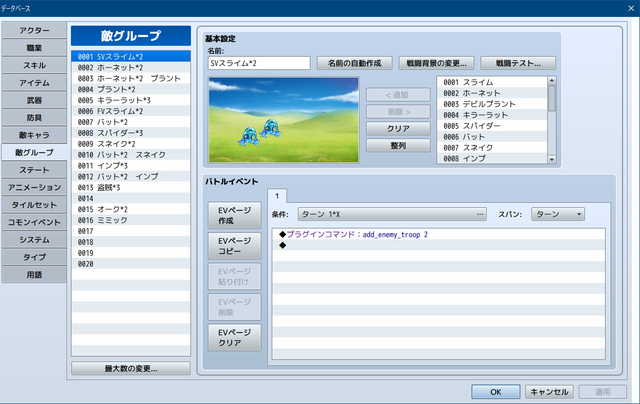Select troop 0011 インプ*3
The height and width of the screenshot is (404, 640).
tap(131, 166)
